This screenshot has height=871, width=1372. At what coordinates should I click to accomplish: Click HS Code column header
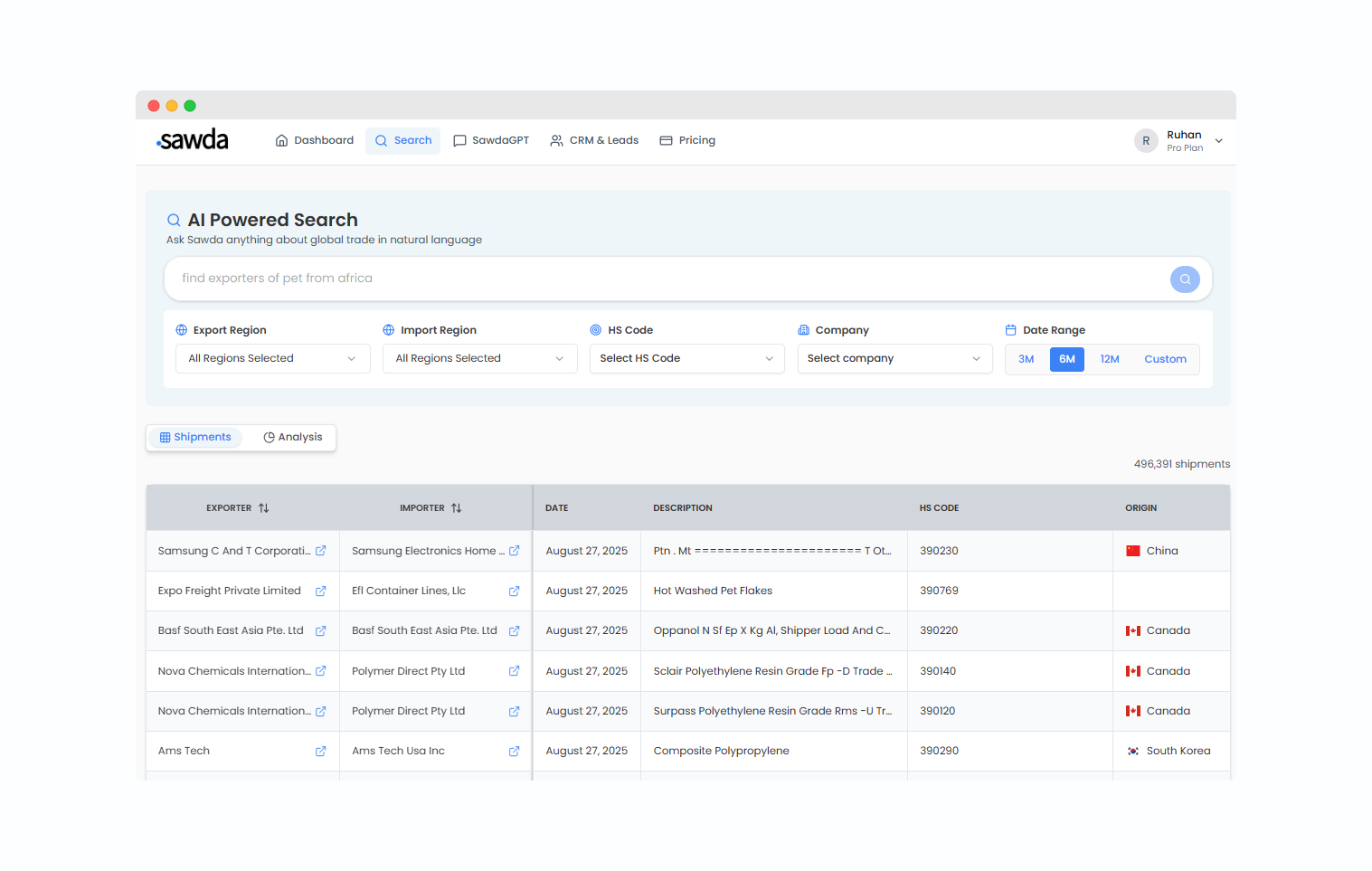coord(939,508)
